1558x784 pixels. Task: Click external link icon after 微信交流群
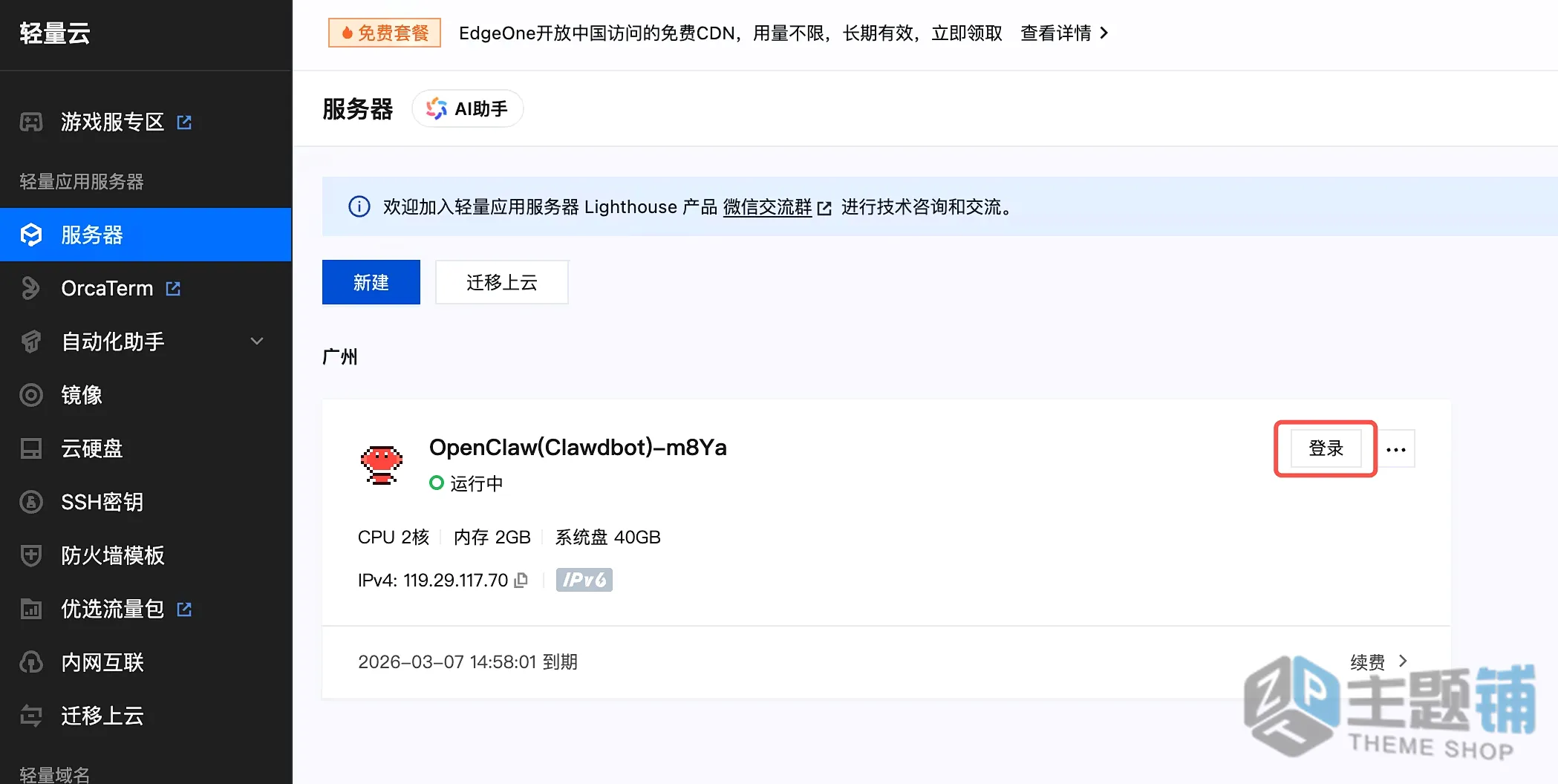click(x=824, y=208)
